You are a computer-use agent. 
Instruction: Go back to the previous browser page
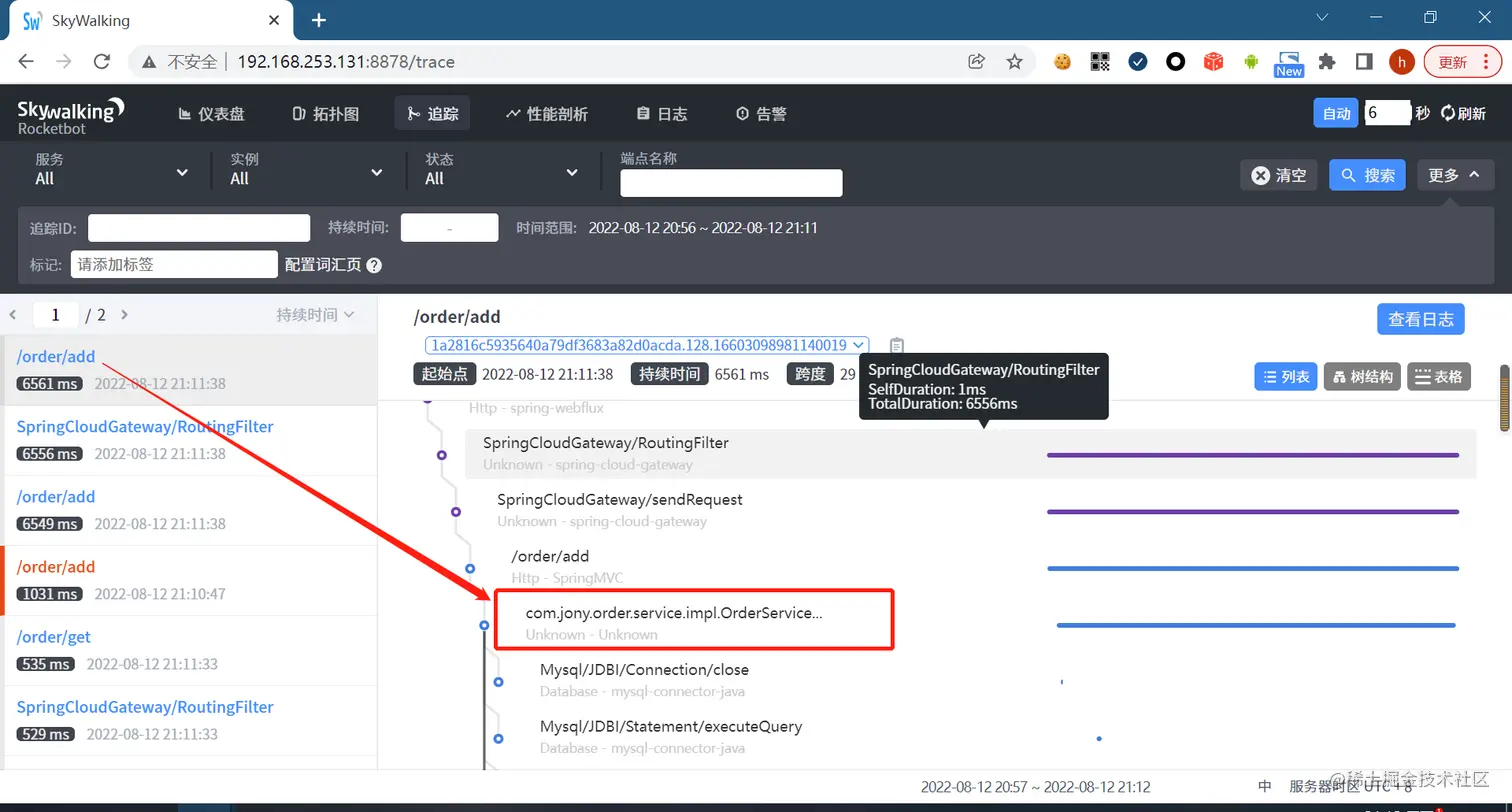26,62
